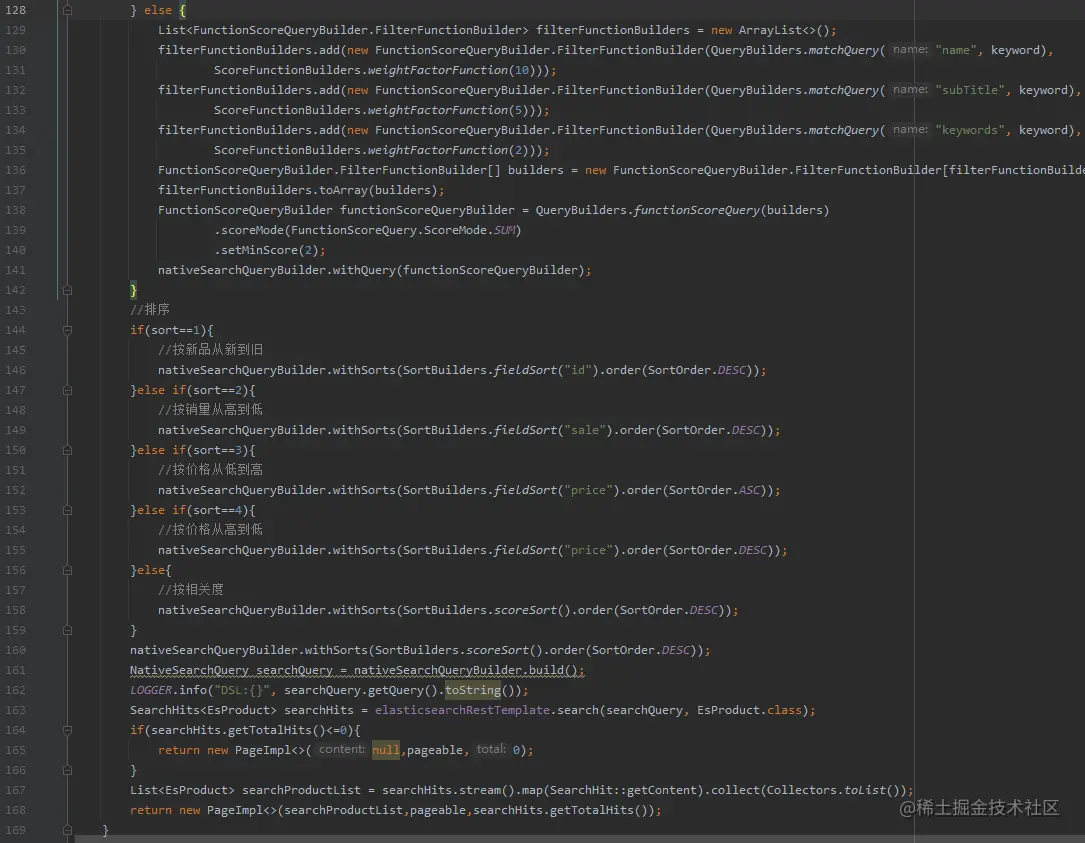Click the "LOGGER" identifier on line 162

click(151, 691)
